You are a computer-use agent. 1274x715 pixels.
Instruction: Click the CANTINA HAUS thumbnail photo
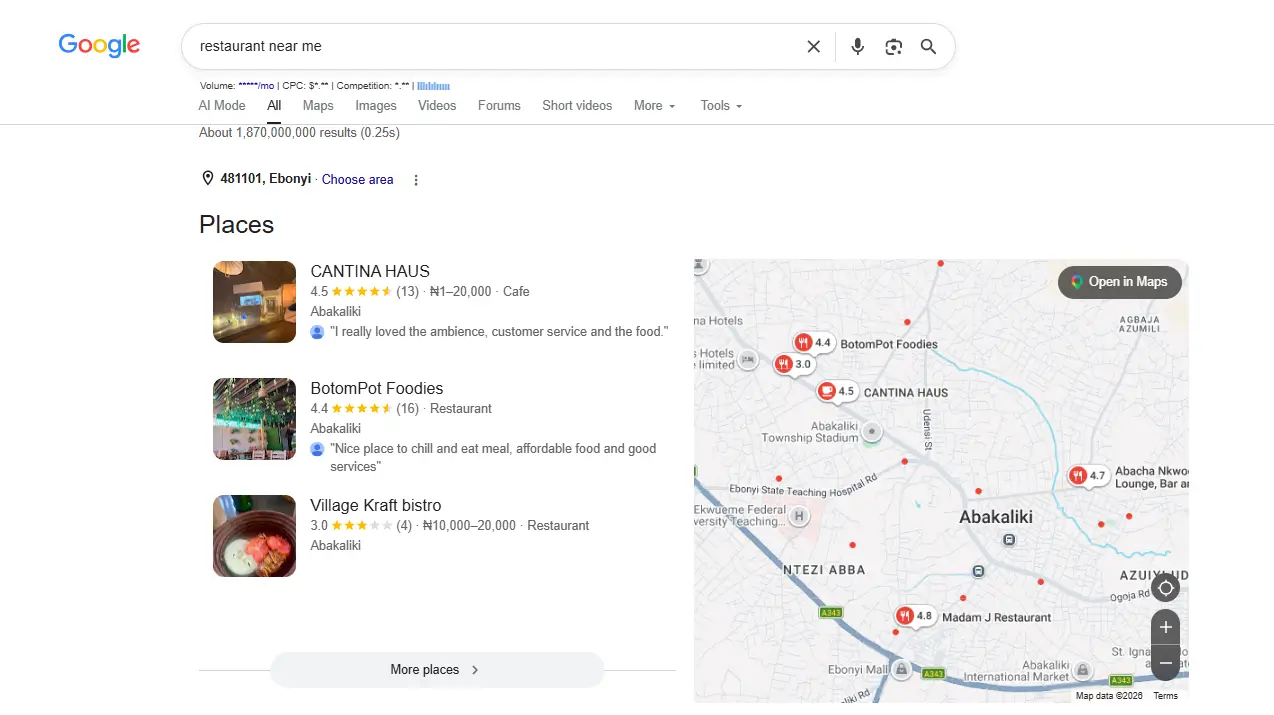tap(254, 302)
